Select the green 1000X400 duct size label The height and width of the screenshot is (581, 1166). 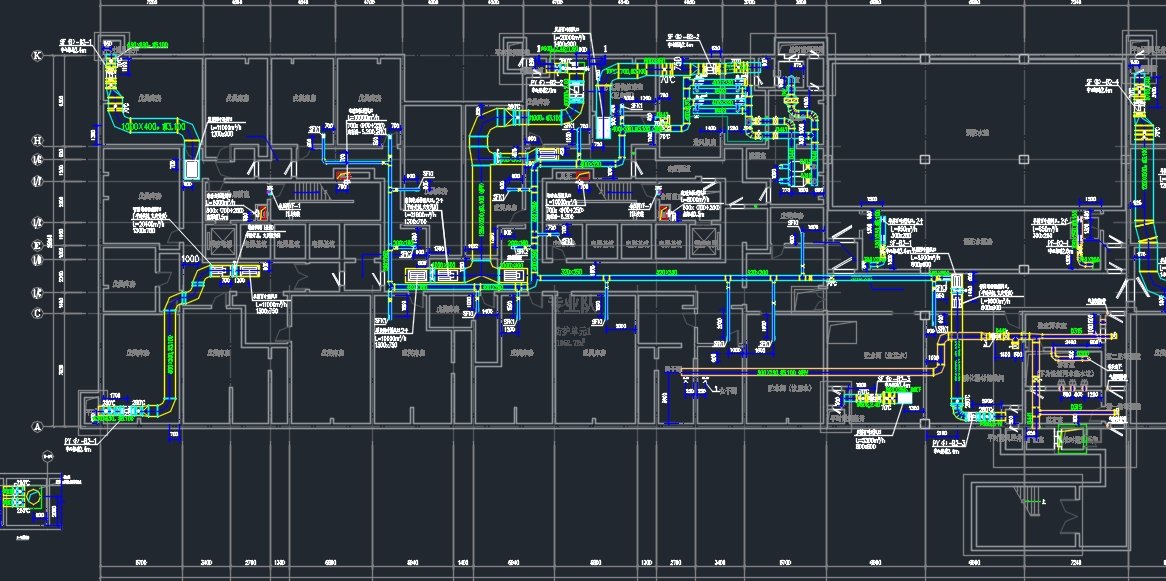click(x=153, y=127)
